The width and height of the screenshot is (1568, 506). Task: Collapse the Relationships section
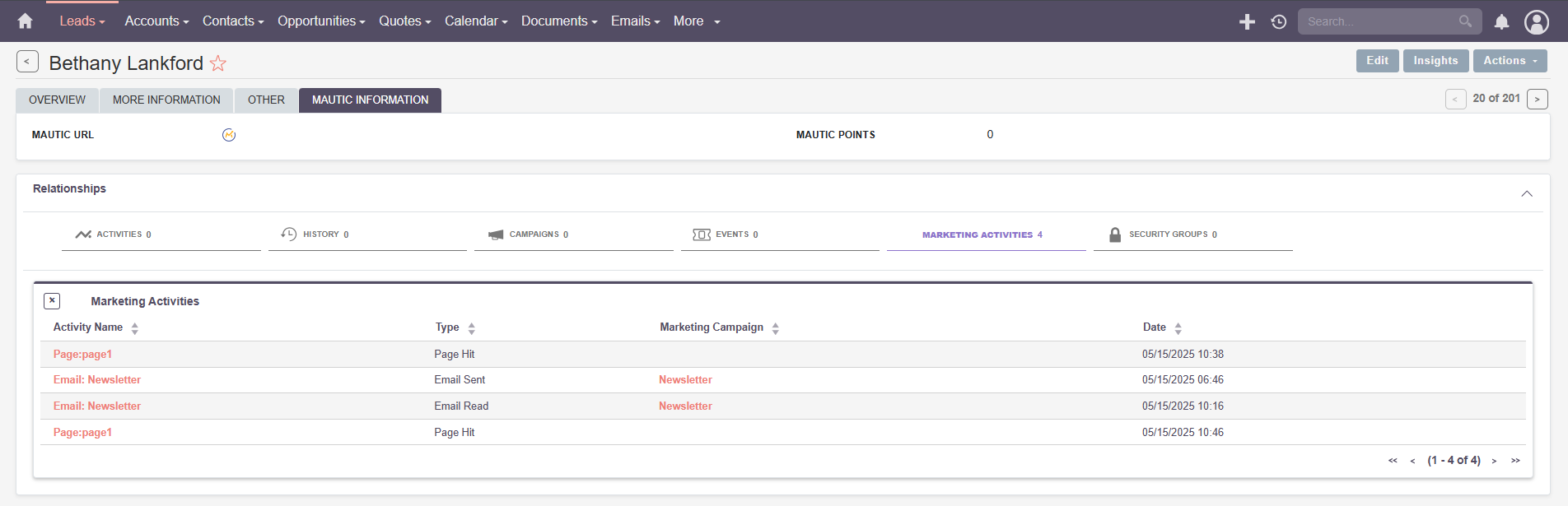(x=1526, y=193)
